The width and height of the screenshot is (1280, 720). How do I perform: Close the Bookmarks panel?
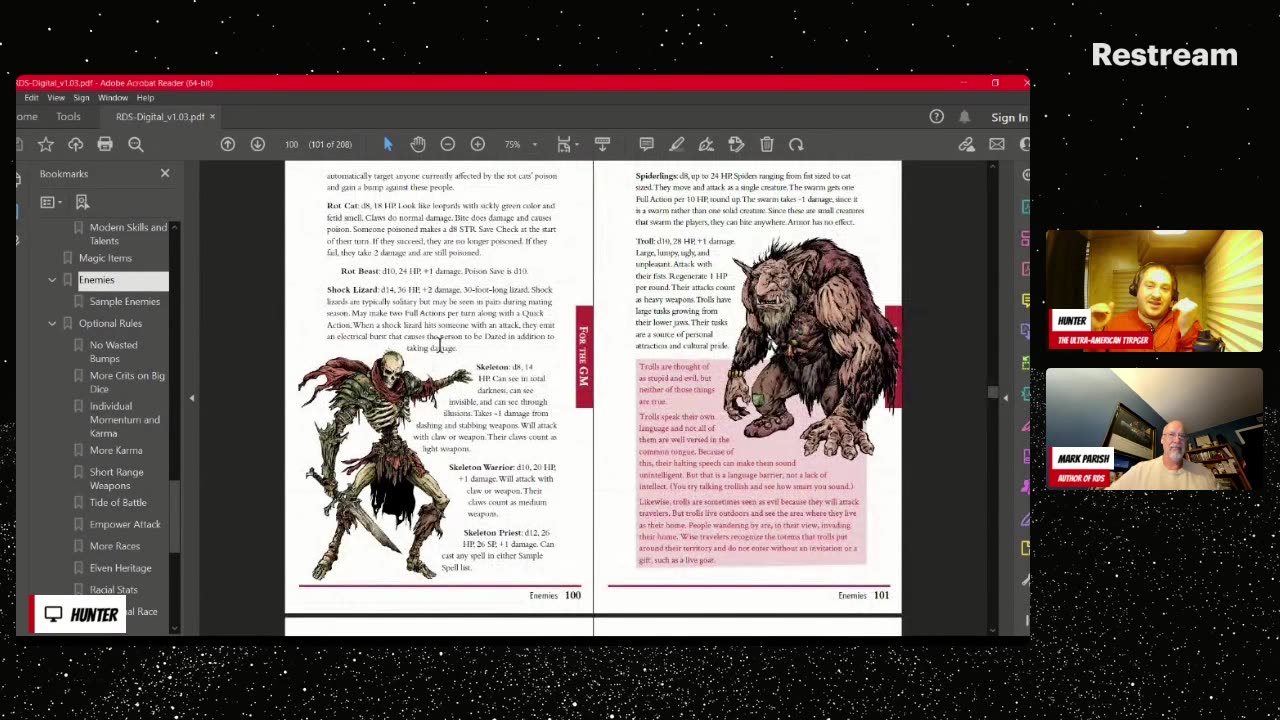(x=165, y=174)
